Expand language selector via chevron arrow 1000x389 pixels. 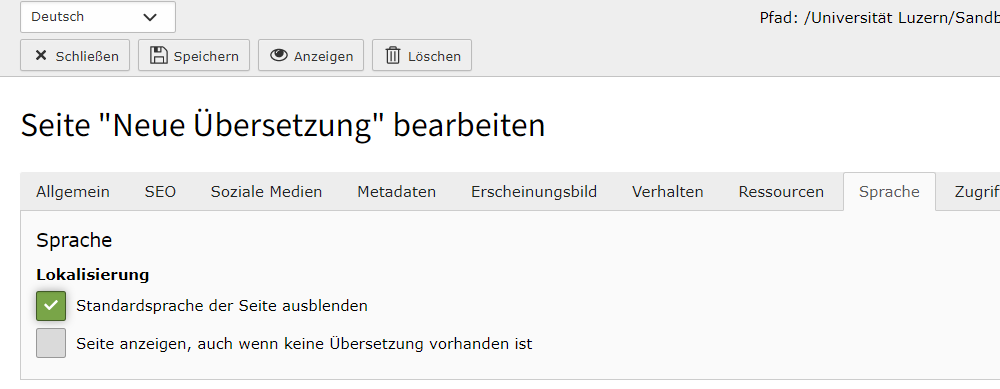pos(150,17)
